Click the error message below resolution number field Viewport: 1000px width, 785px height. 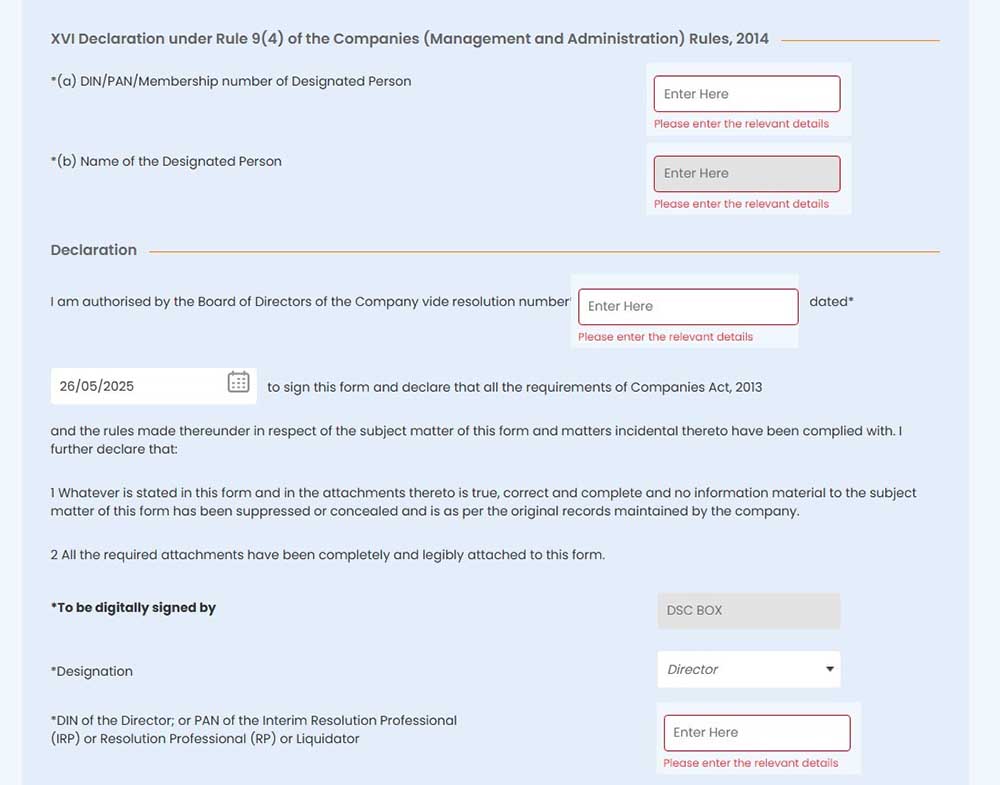click(x=665, y=337)
